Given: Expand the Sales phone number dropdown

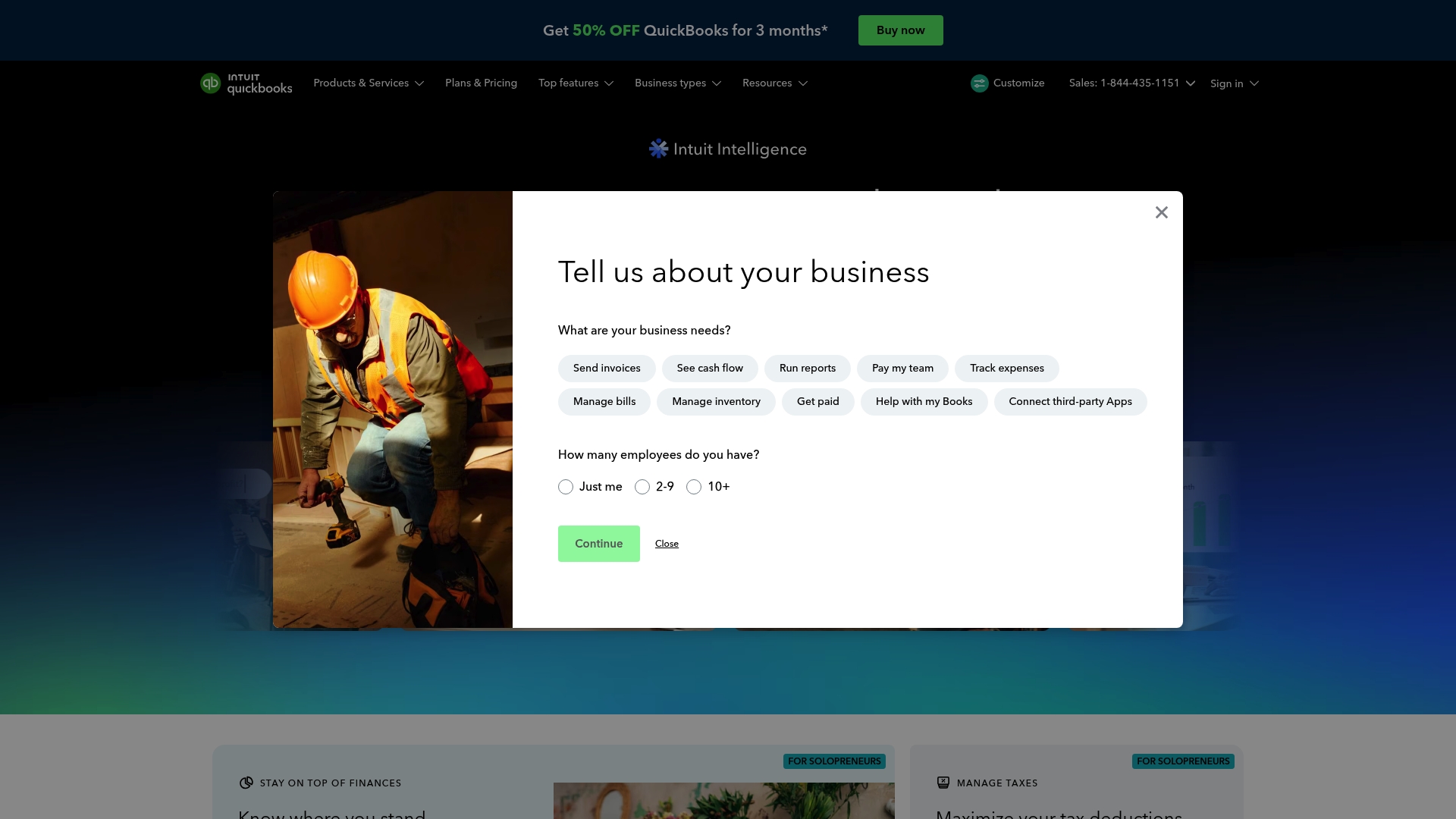Looking at the screenshot, I should coord(1131,83).
